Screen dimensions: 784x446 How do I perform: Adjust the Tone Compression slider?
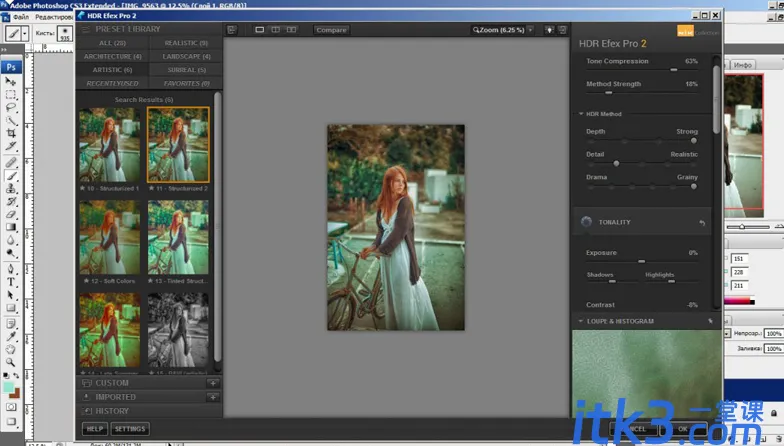click(x=674, y=70)
